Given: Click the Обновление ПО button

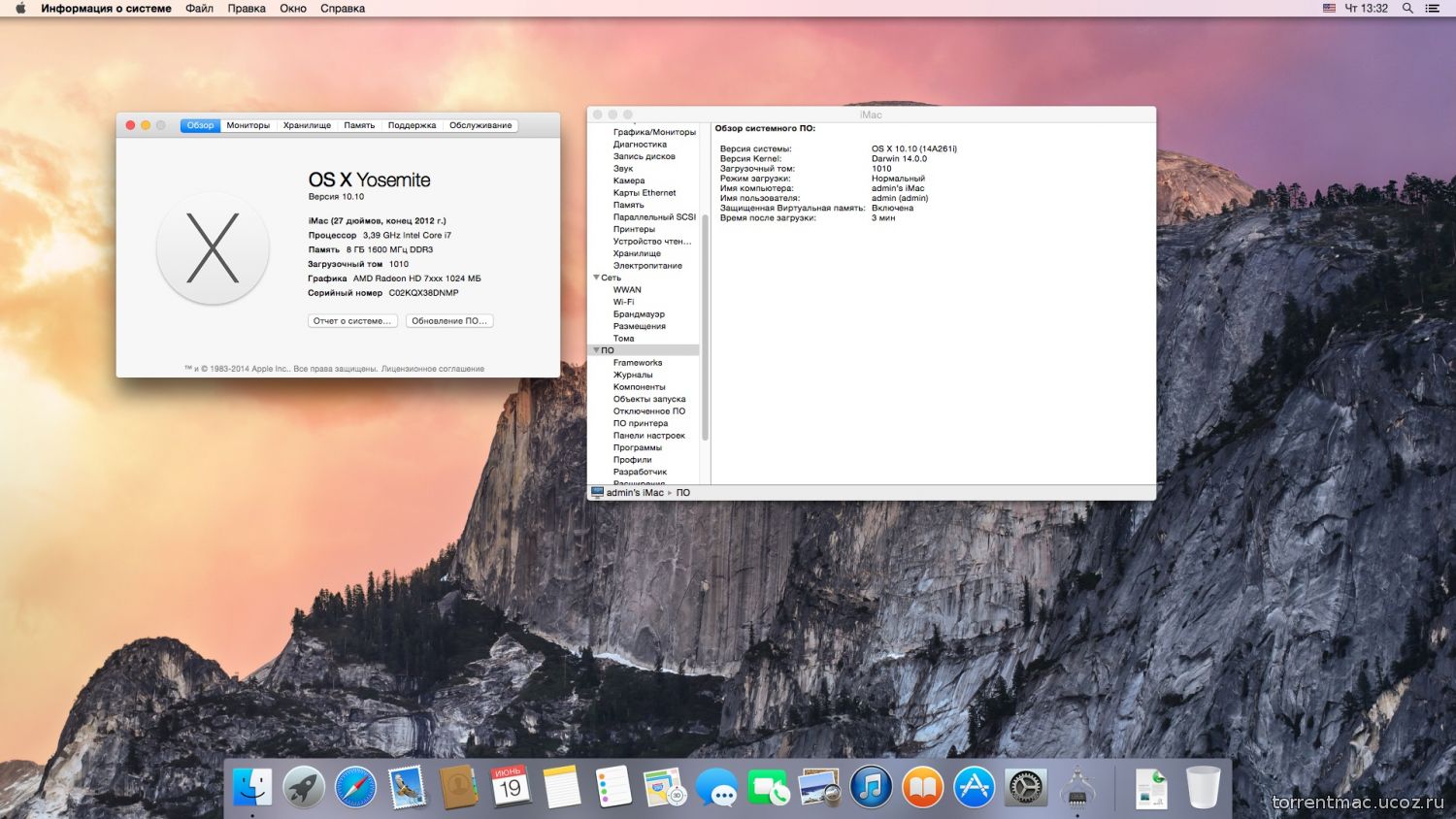Looking at the screenshot, I should click(x=449, y=320).
